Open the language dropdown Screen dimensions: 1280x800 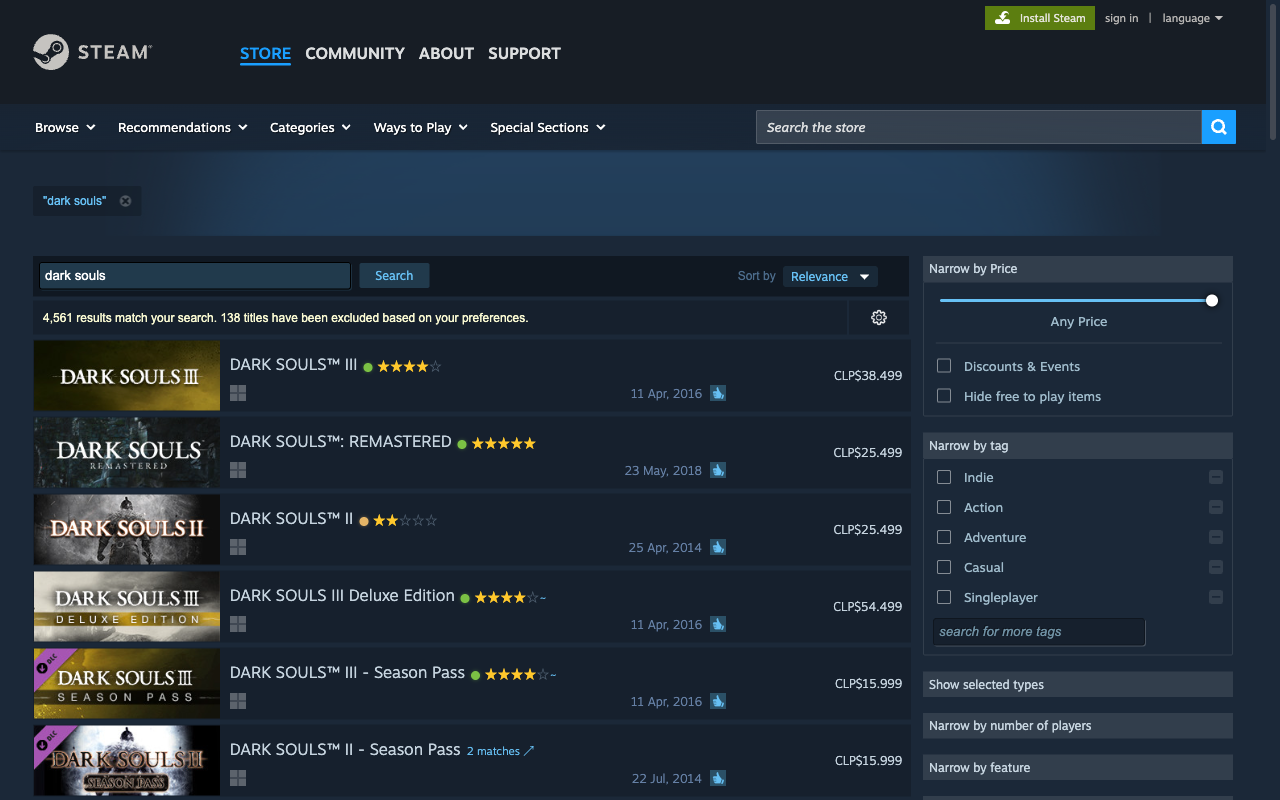click(1192, 18)
